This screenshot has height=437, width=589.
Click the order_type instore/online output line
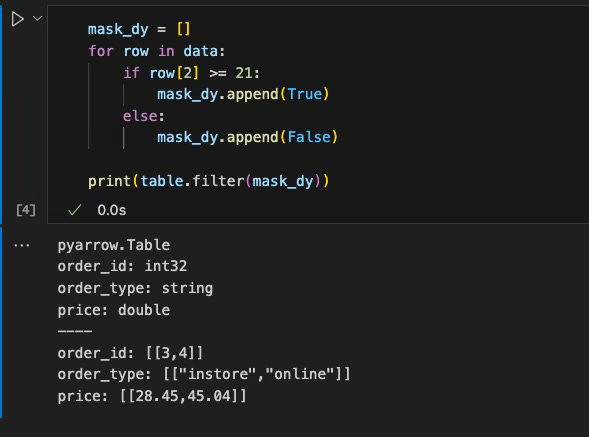point(204,374)
